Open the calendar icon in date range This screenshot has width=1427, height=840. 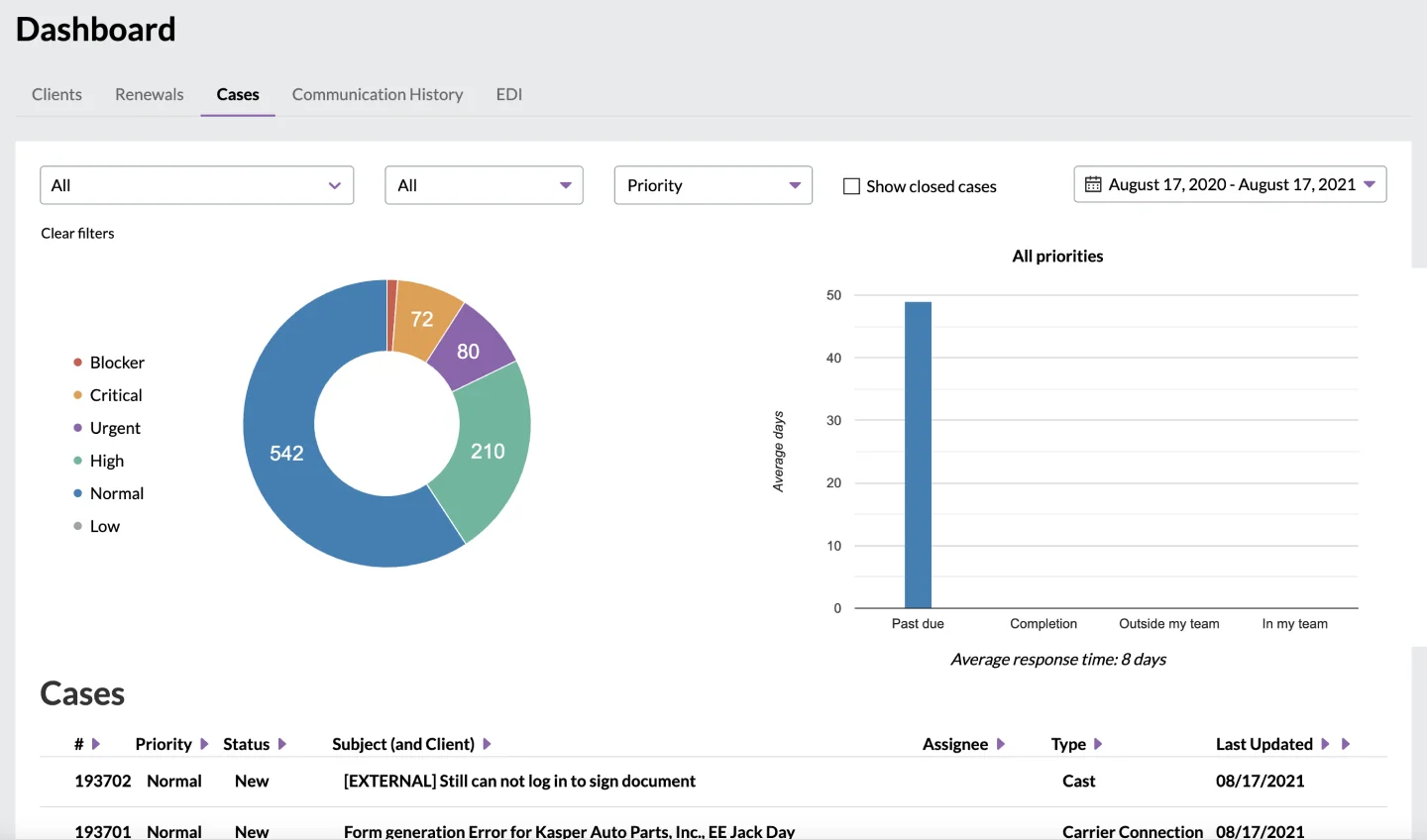pos(1093,184)
